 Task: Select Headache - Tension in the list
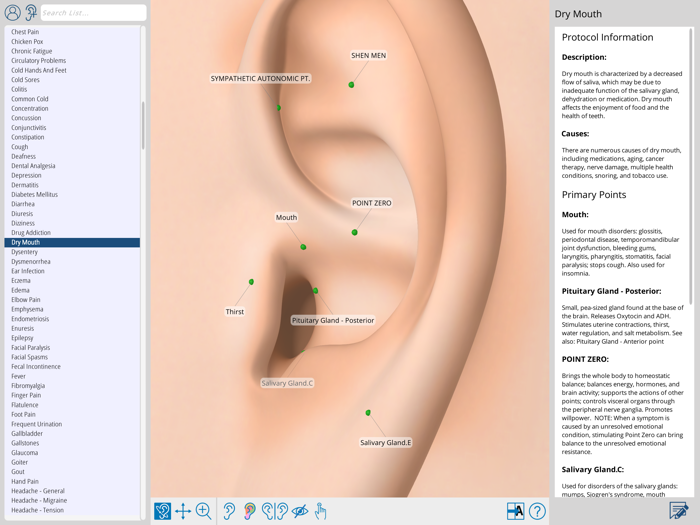coord(72,510)
